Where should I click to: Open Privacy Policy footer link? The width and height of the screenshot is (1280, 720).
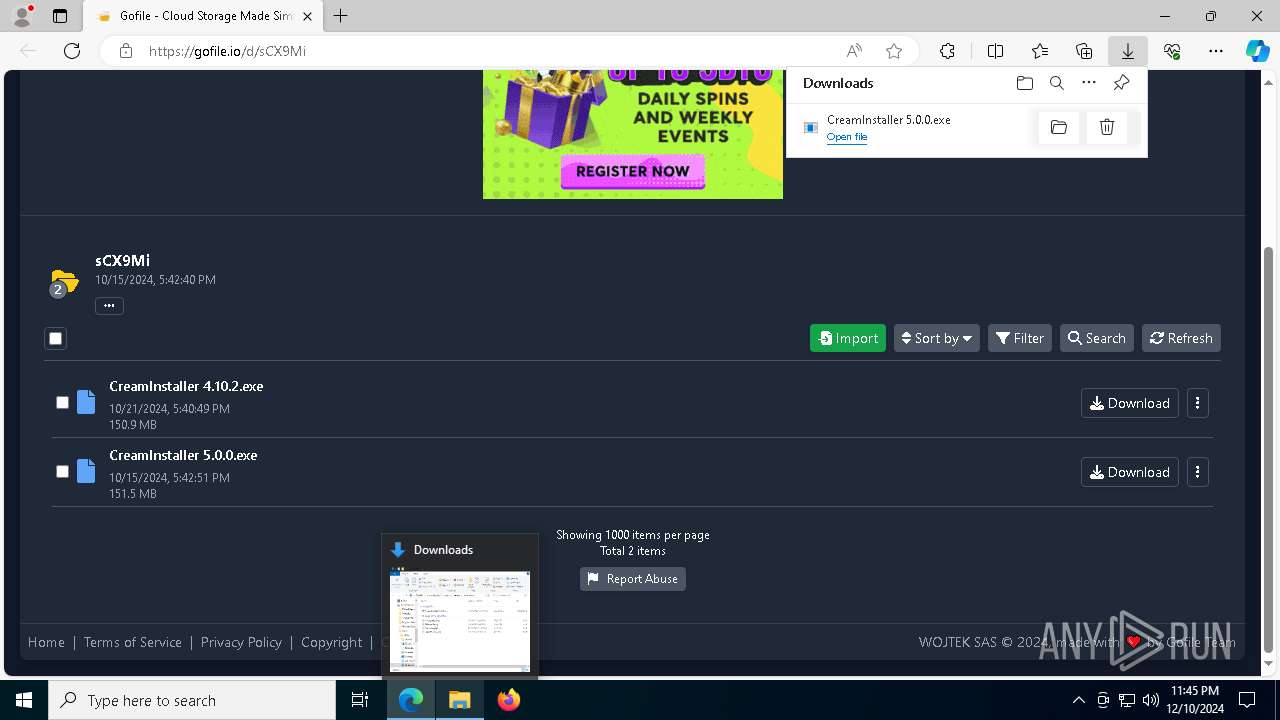click(241, 642)
